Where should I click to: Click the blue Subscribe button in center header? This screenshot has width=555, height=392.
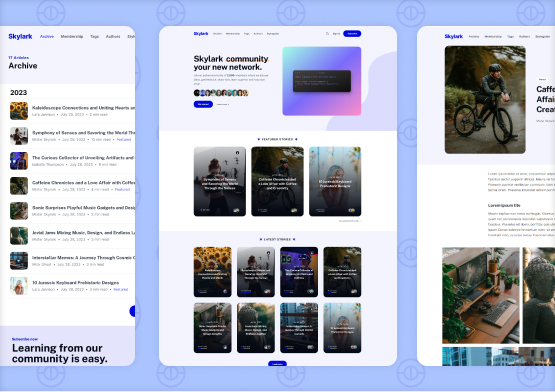pyautogui.click(x=352, y=34)
